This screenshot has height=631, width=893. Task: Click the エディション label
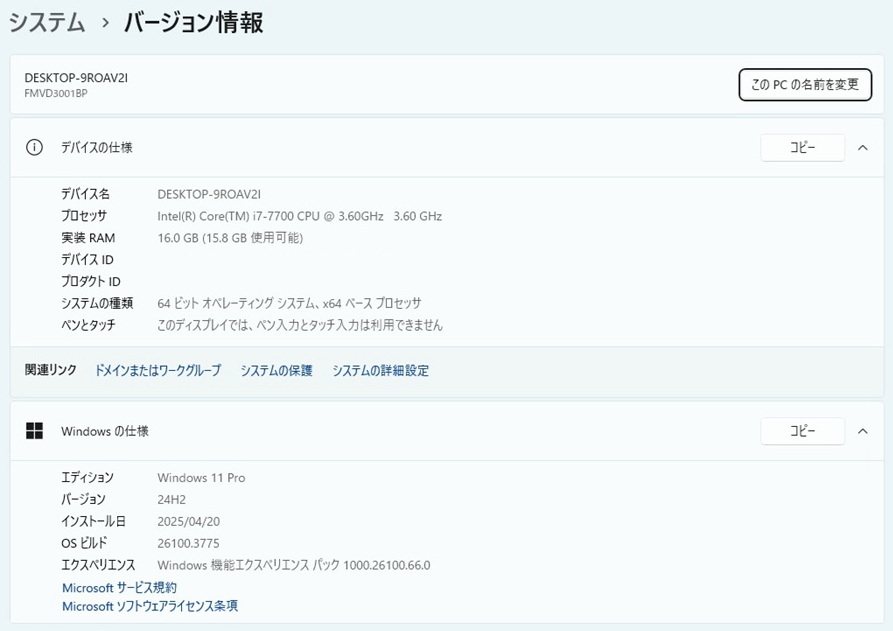tap(87, 477)
